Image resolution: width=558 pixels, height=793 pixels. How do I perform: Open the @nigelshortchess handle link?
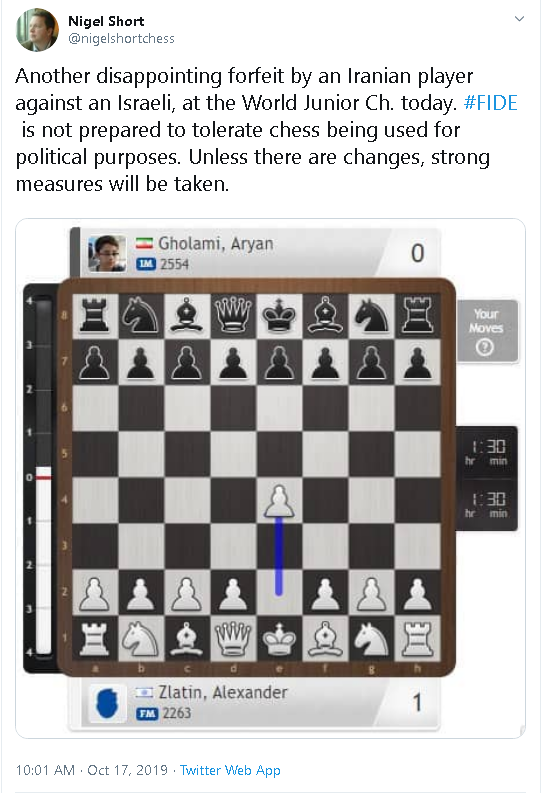click(x=121, y=39)
